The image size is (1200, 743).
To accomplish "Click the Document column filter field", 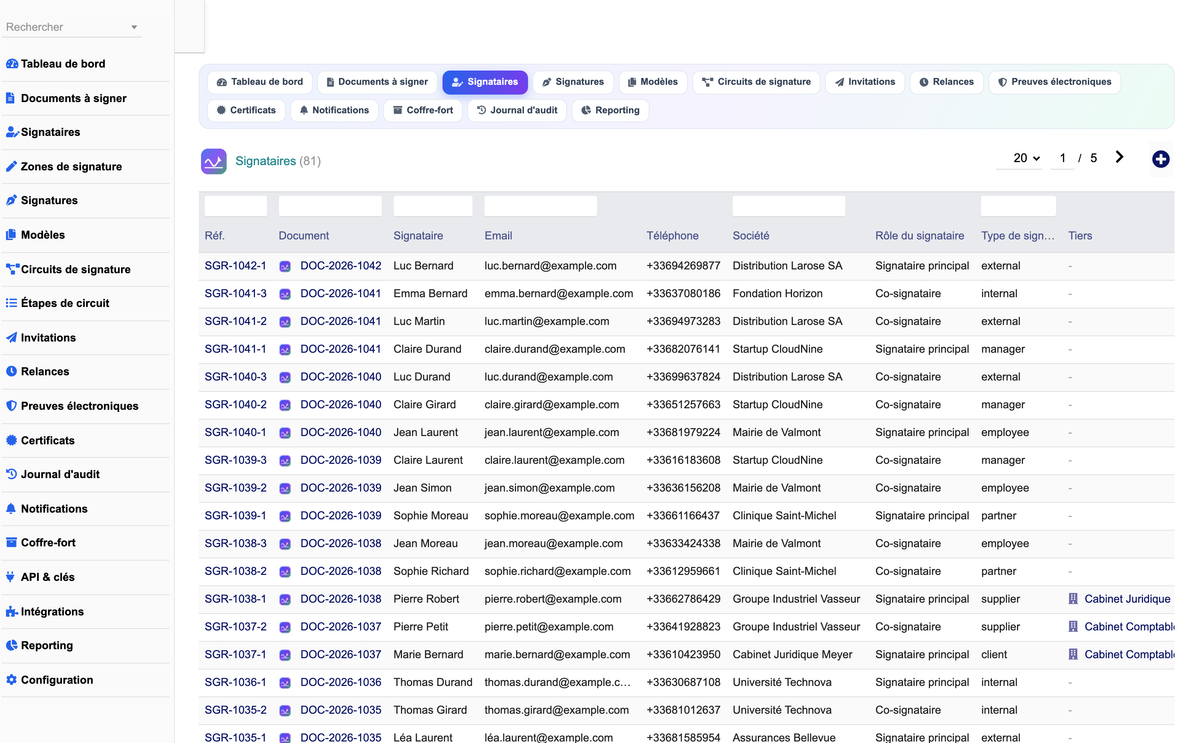I will pos(330,206).
